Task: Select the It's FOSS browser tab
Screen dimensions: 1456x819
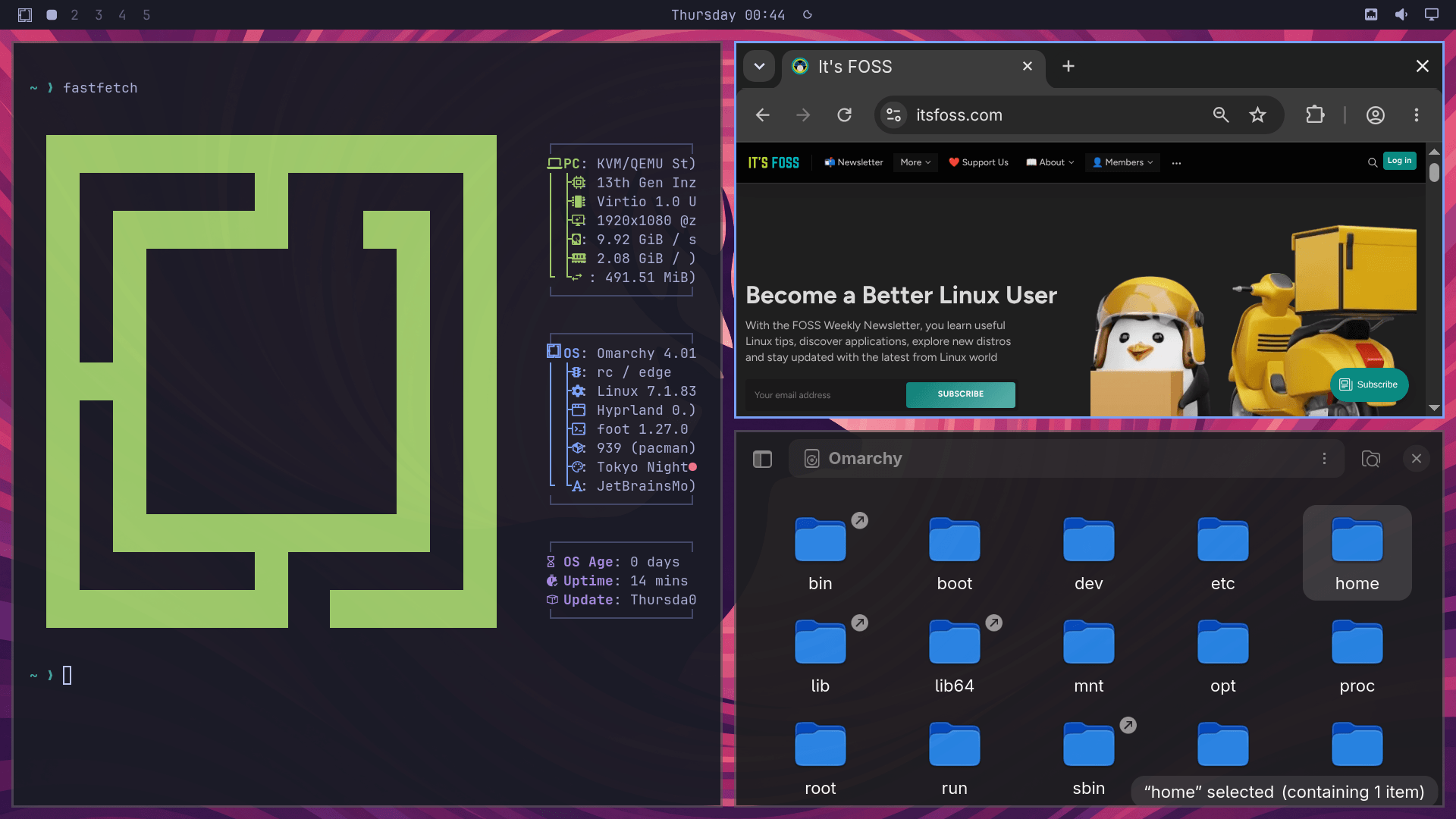Action: [x=913, y=67]
